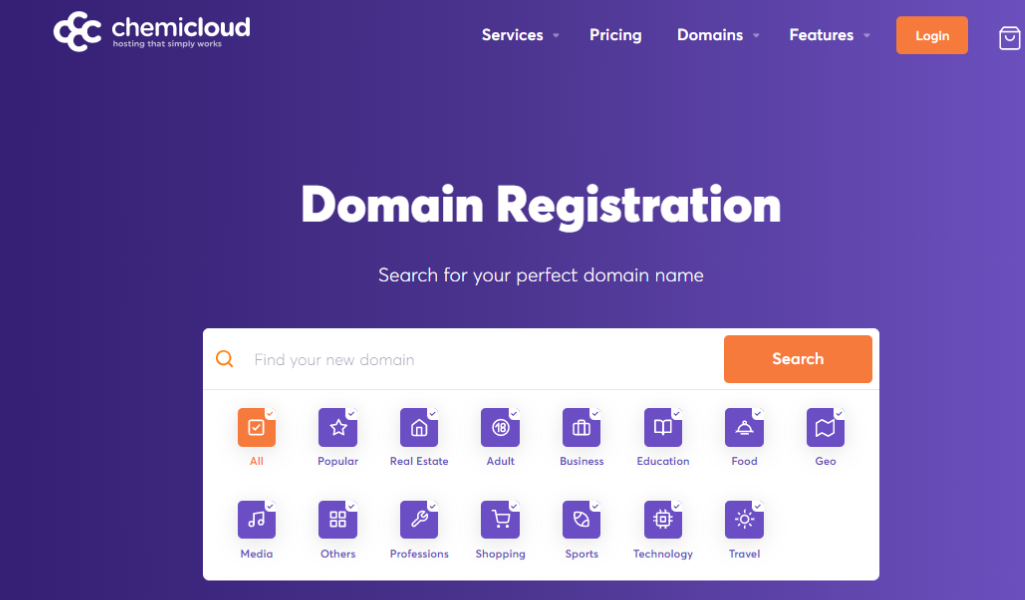
Task: Click the orange magnifier search icon
Action: (224, 359)
